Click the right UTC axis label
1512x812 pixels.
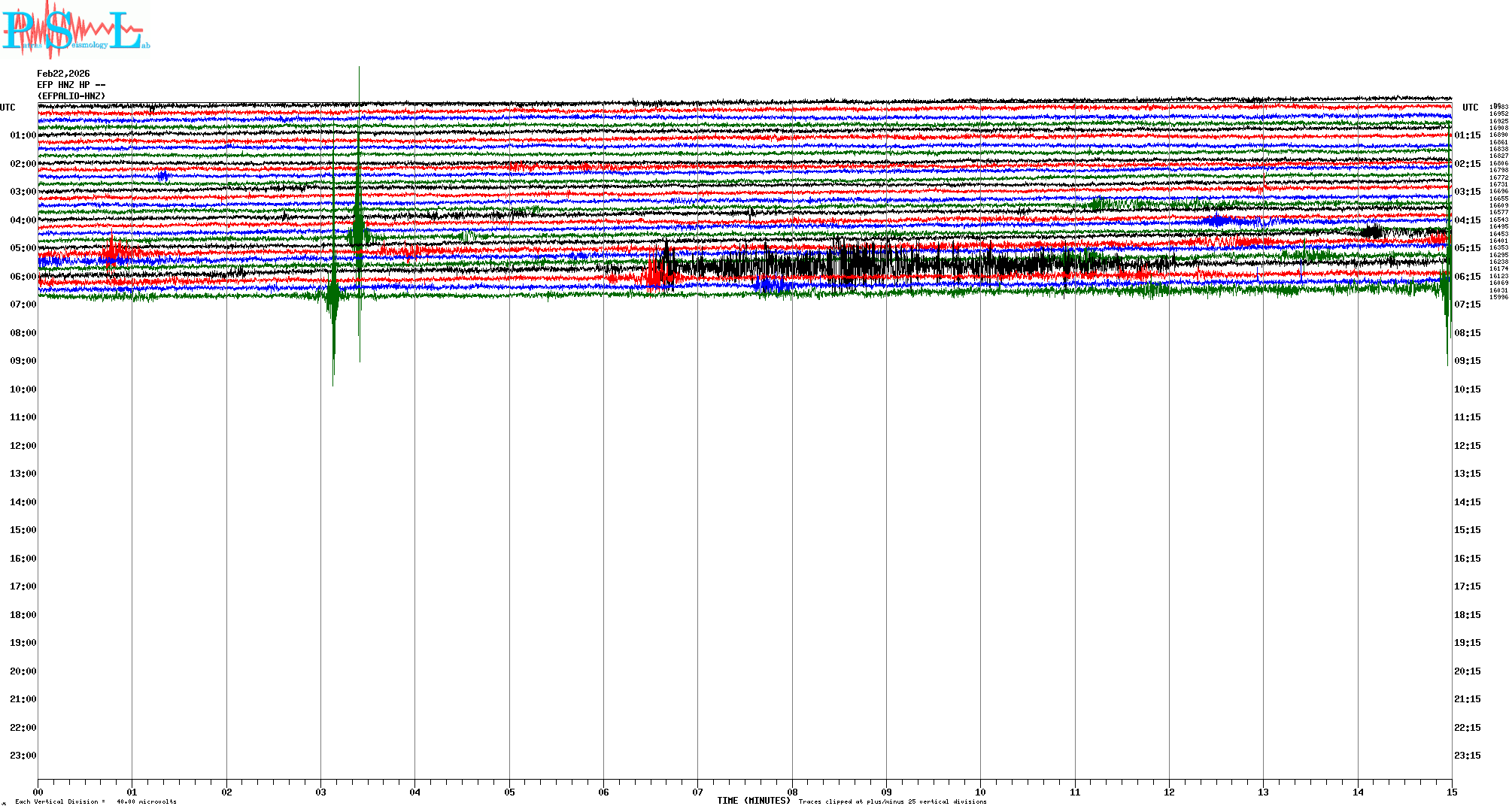pos(1470,108)
